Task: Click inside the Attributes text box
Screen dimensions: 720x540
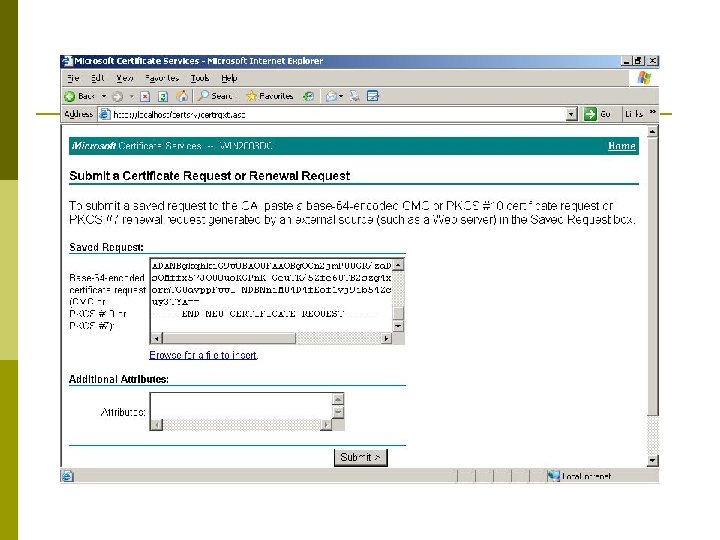Action: (x=241, y=406)
